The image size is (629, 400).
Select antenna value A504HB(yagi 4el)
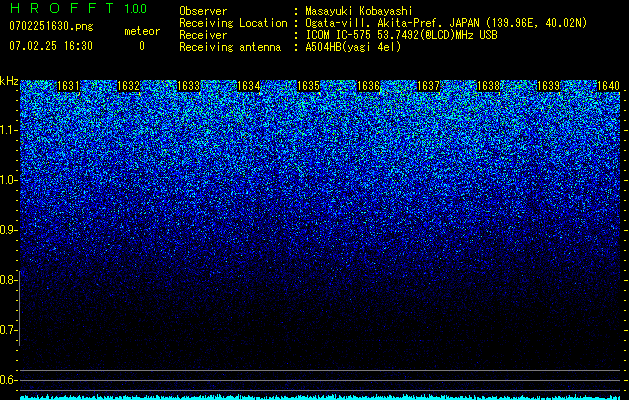(x=353, y=47)
